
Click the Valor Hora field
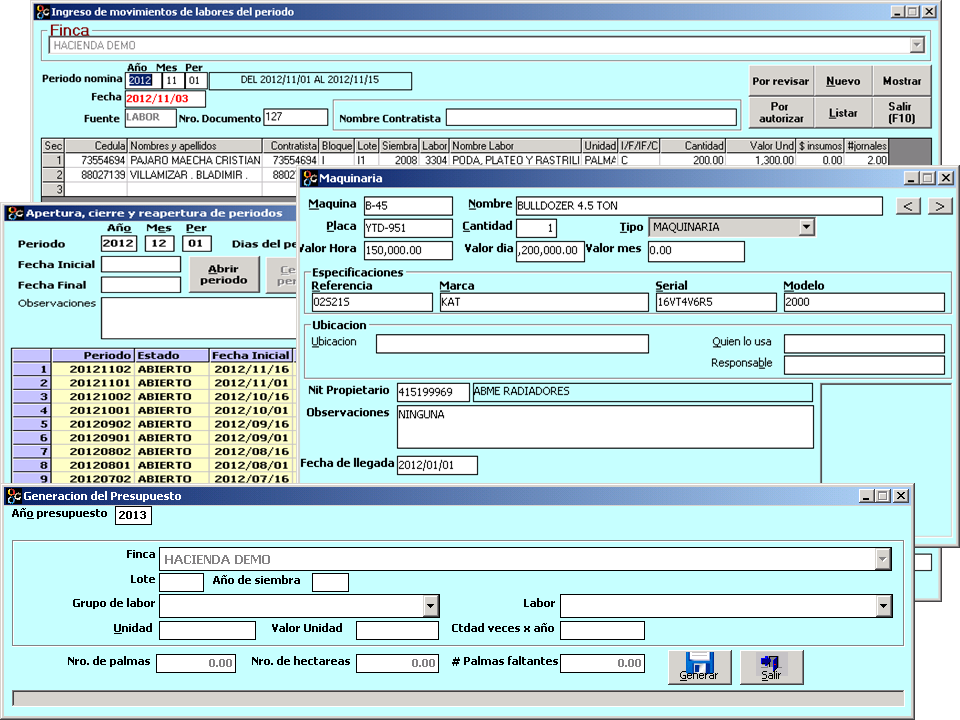[408, 250]
